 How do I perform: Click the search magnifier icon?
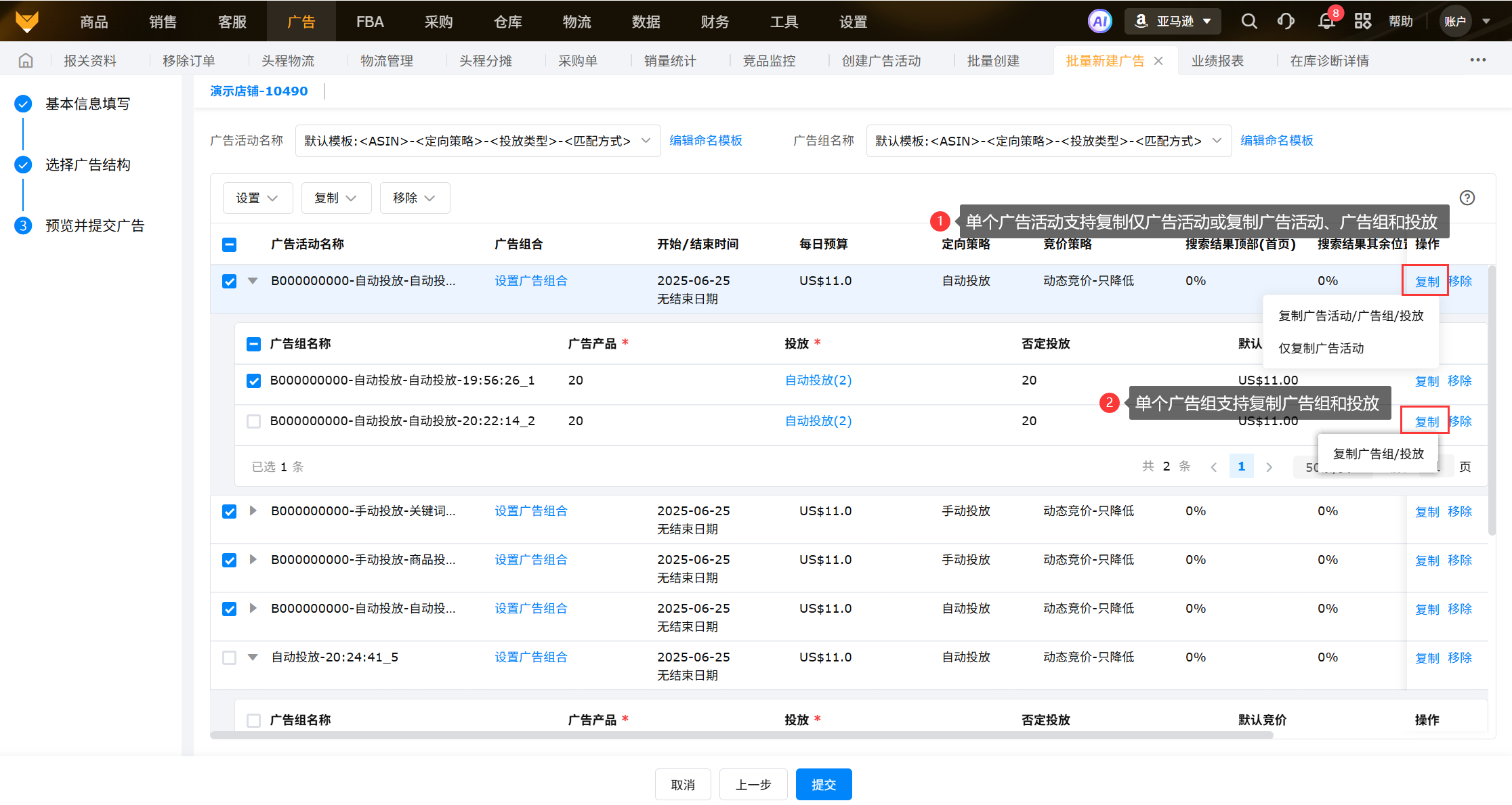click(x=1249, y=22)
